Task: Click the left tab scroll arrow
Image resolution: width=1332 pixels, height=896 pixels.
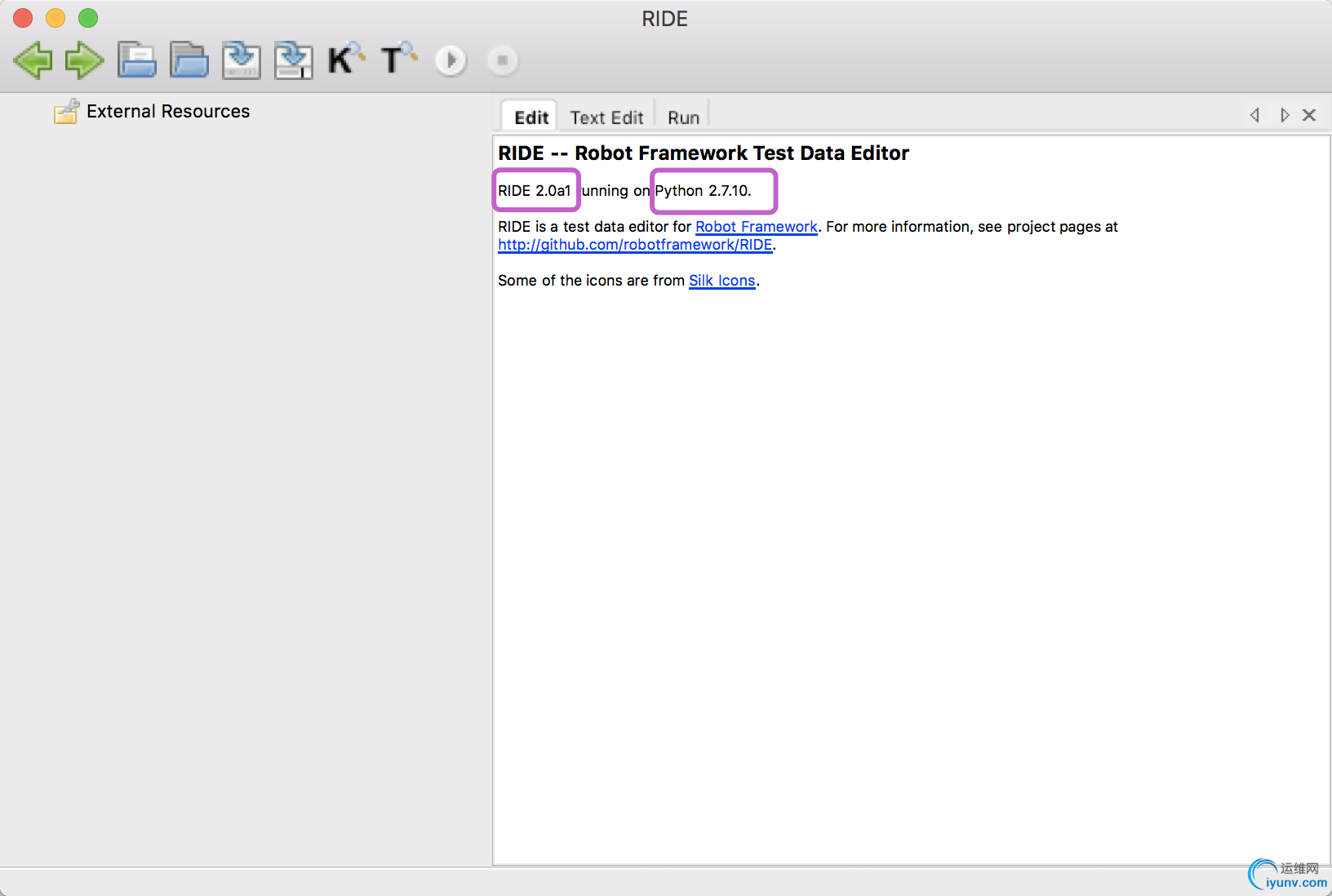Action: (x=1254, y=115)
